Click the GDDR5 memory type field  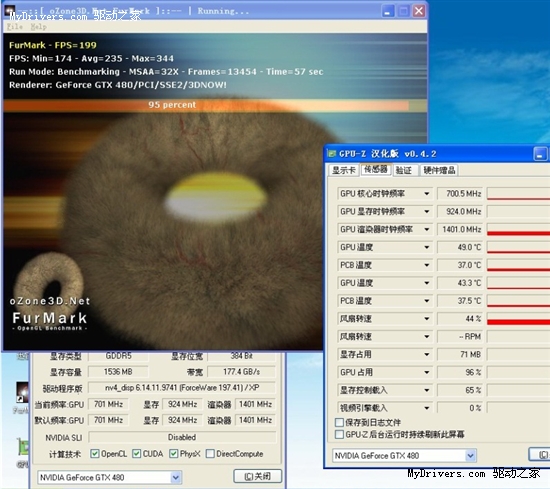tap(118, 356)
